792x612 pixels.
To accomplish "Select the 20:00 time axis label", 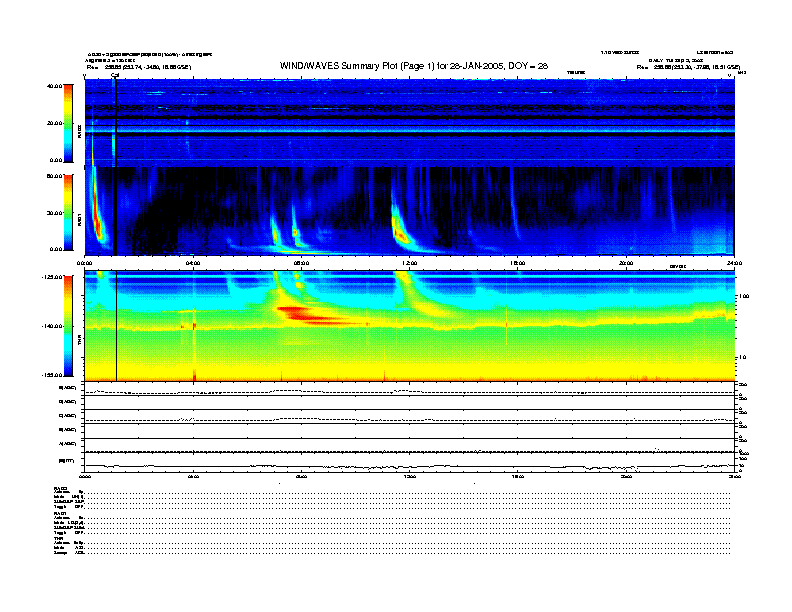I will 625,264.
